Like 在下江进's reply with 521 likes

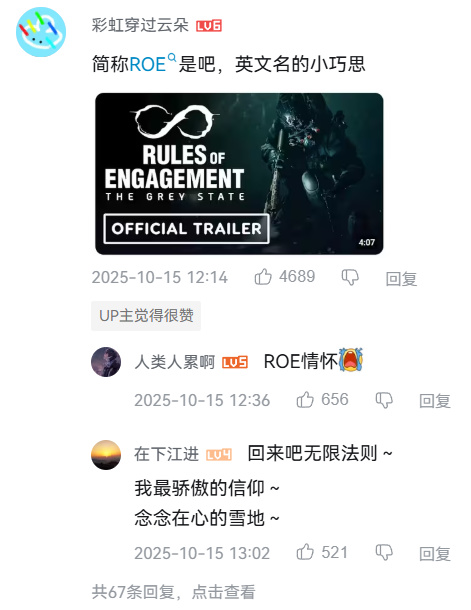(x=305, y=552)
